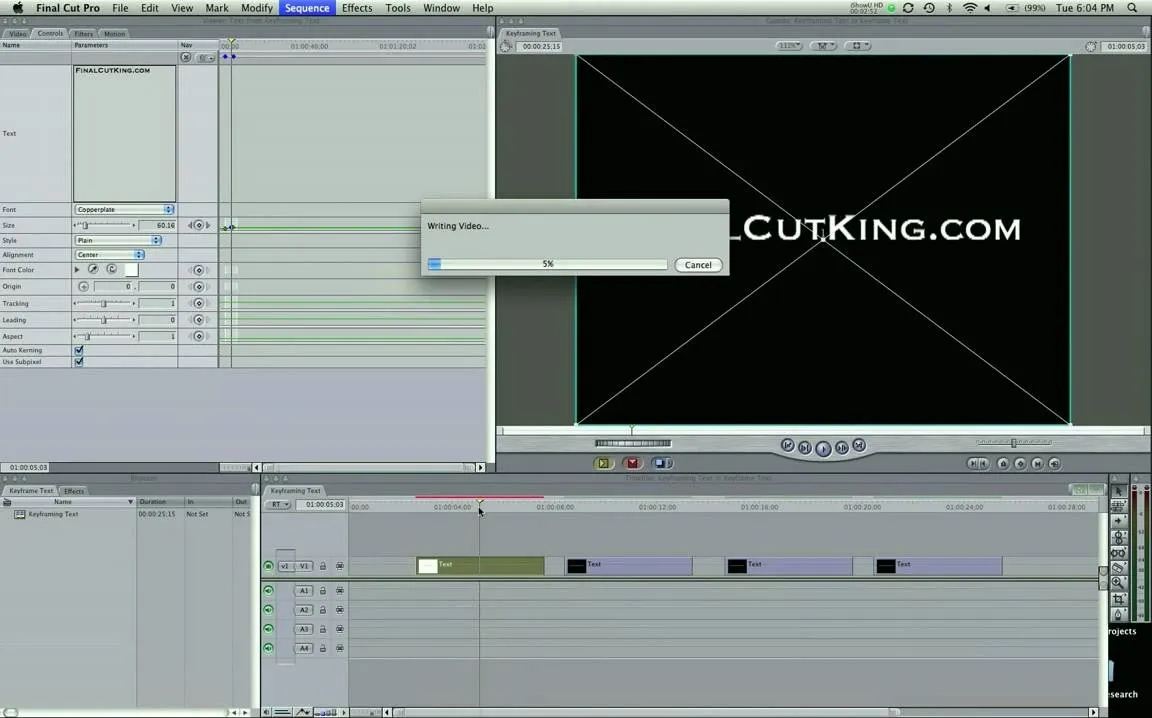Screen dimensions: 1152x718
Task: Toggle V1 track visibility
Action: pos(268,567)
